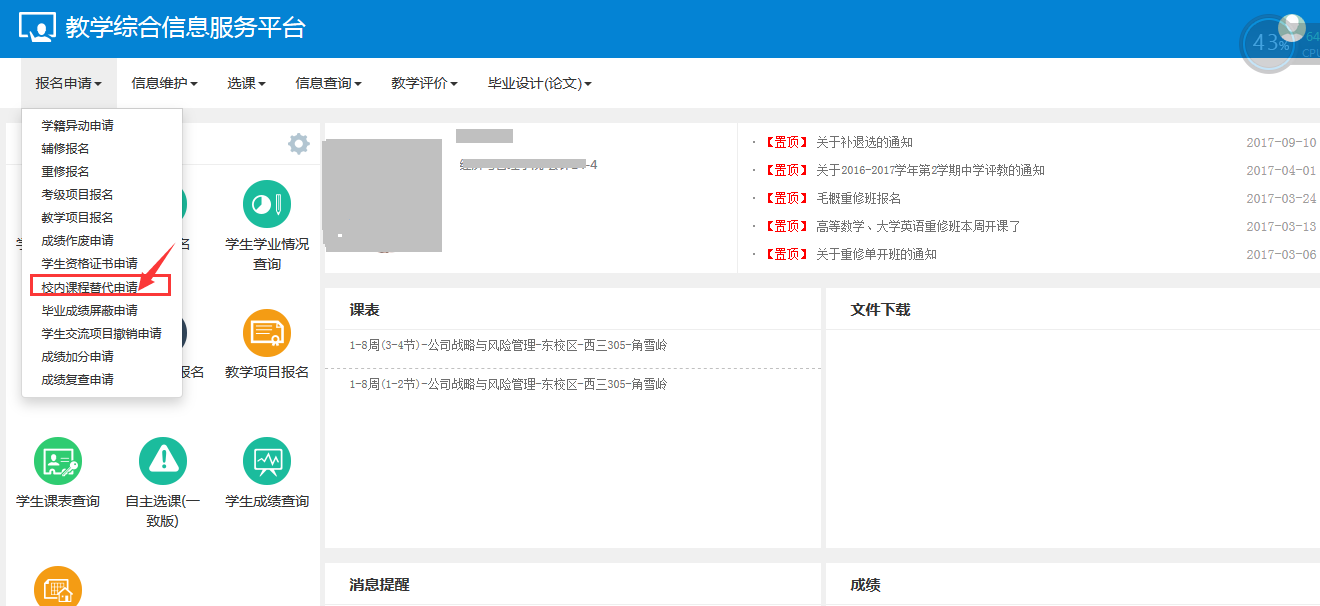1320x606 pixels.
Task: Expand 毕业设计(论文) dropdown menu
Action: pos(539,83)
